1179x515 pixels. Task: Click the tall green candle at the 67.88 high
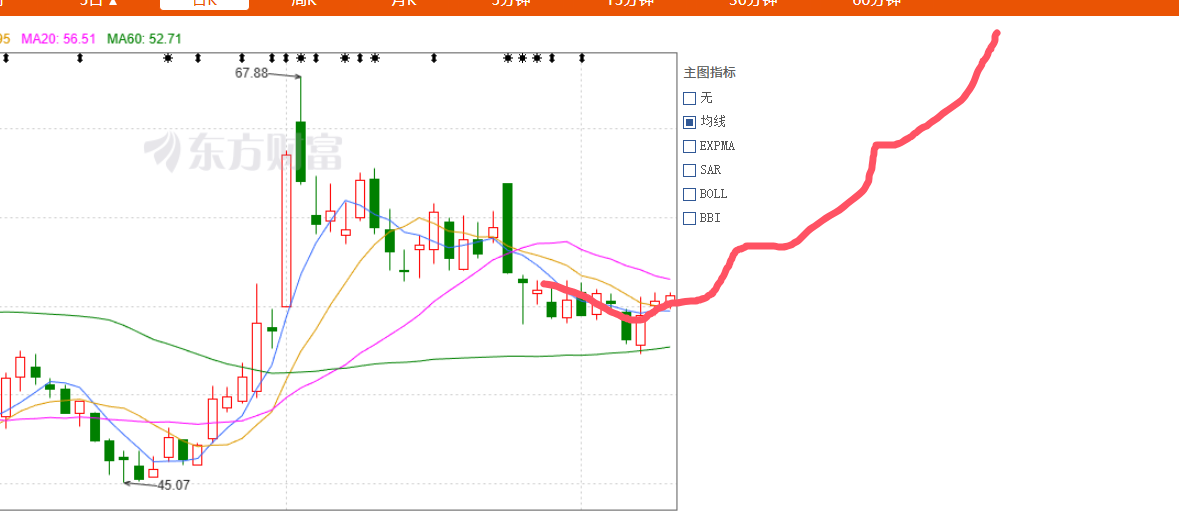click(301, 151)
